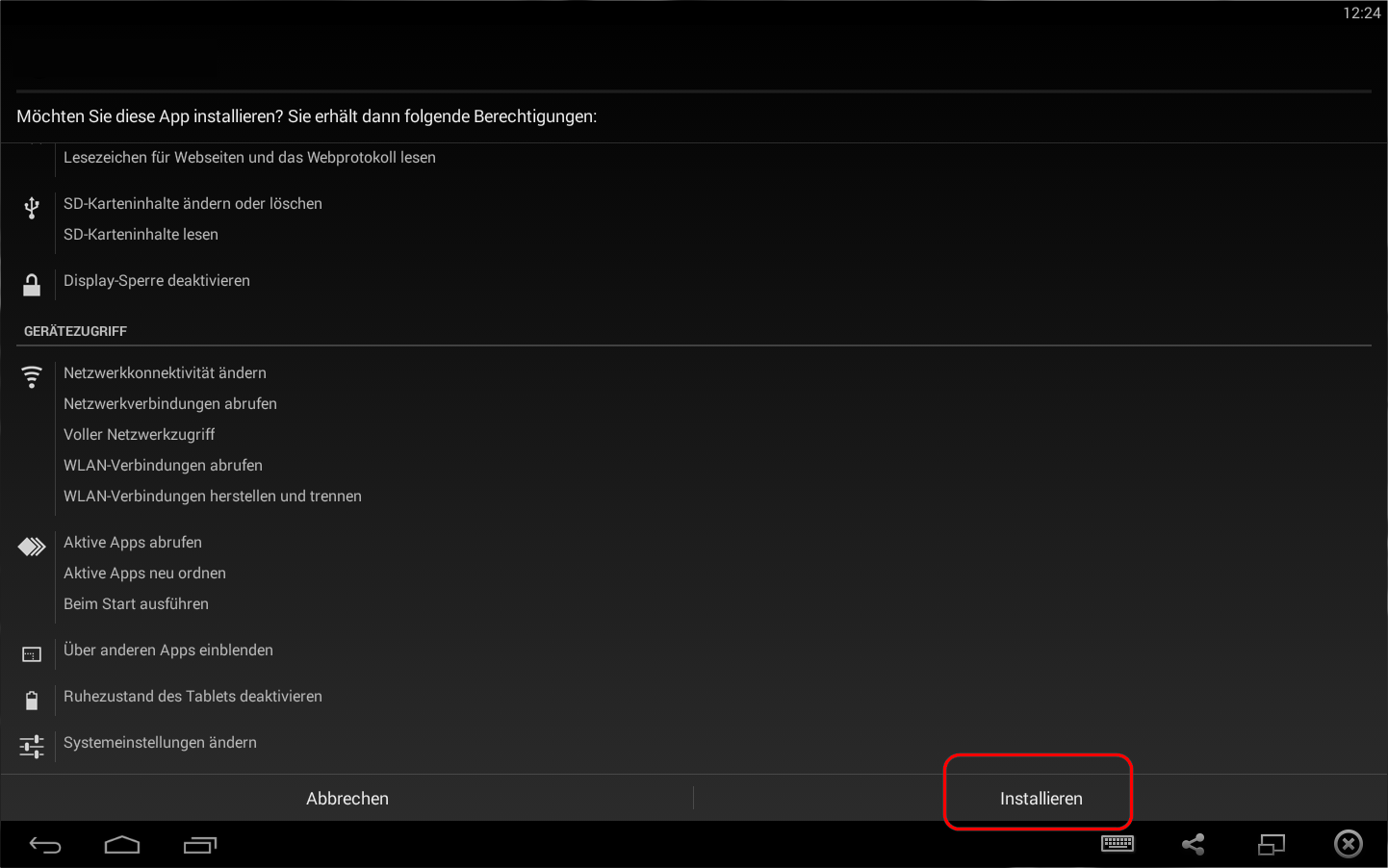Image resolution: width=1388 pixels, height=868 pixels.
Task: Tap the Android home navigation icon
Action: 122,845
